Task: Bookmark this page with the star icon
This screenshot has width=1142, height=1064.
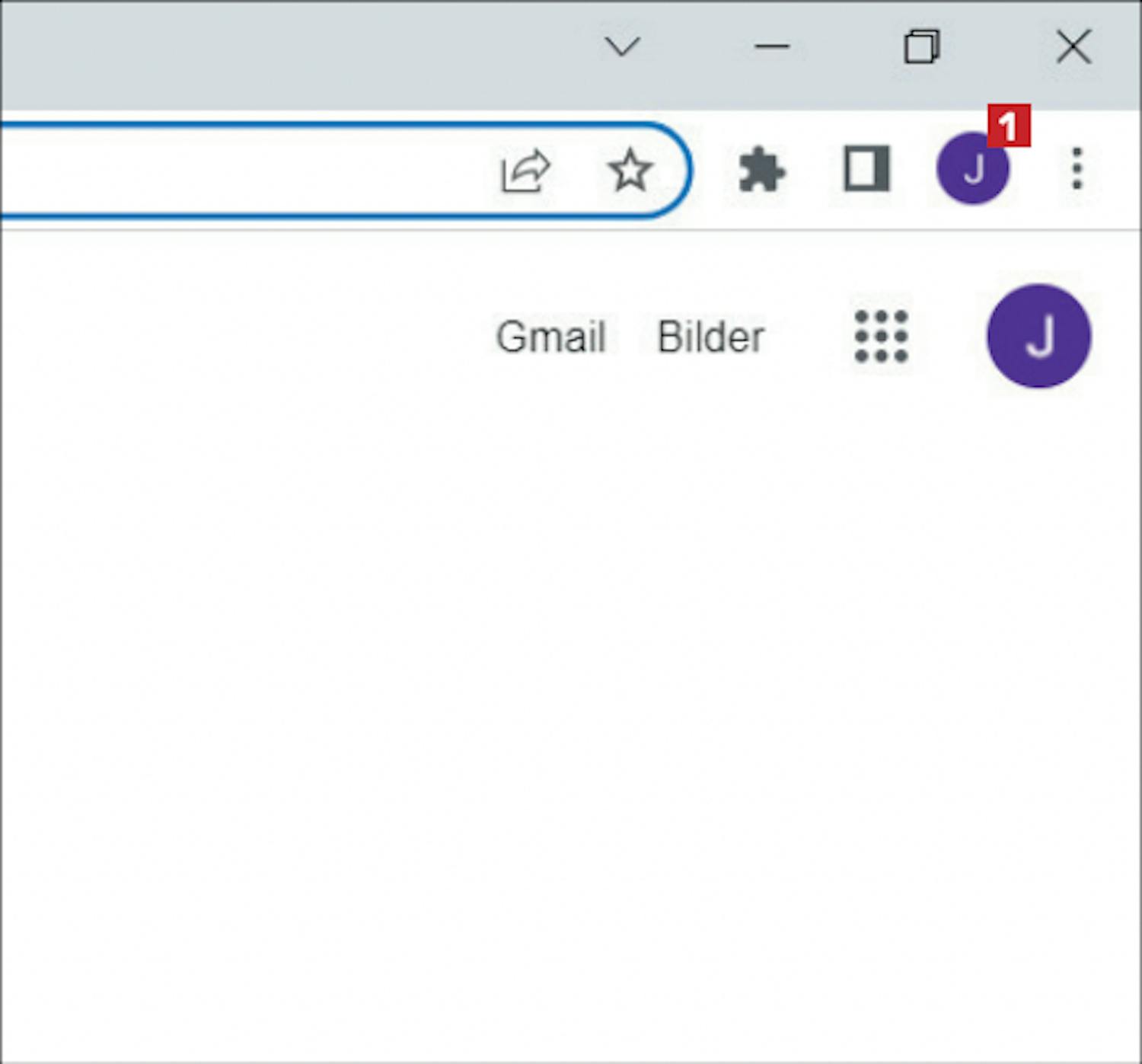Action: [x=630, y=170]
